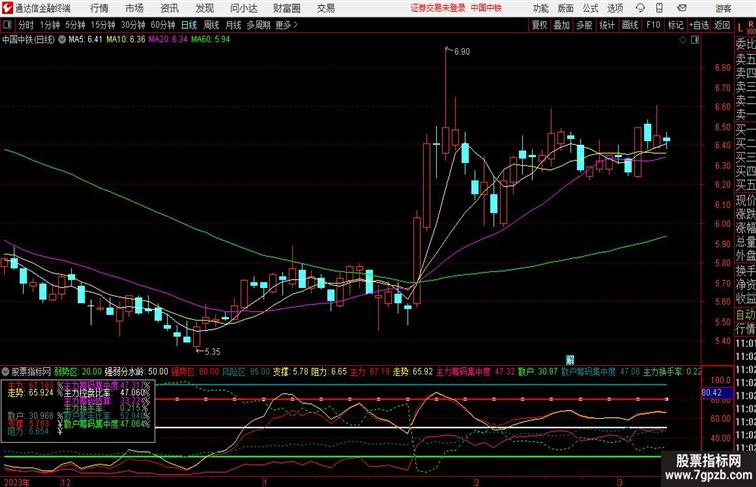Click the MA5: 6.41 indicator label
Image resolution: width=756 pixels, height=487 pixels.
click(x=85, y=40)
